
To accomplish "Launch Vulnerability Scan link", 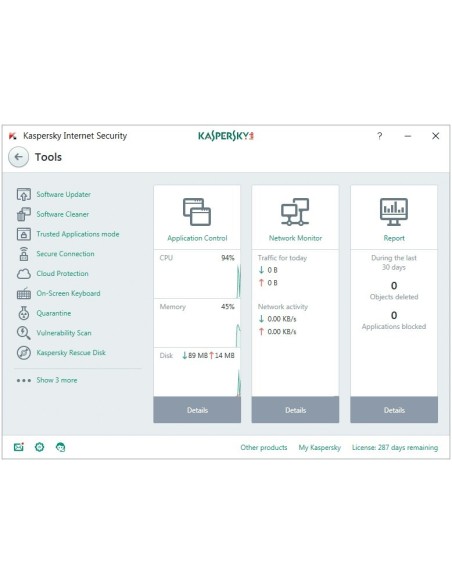I will click(64, 333).
